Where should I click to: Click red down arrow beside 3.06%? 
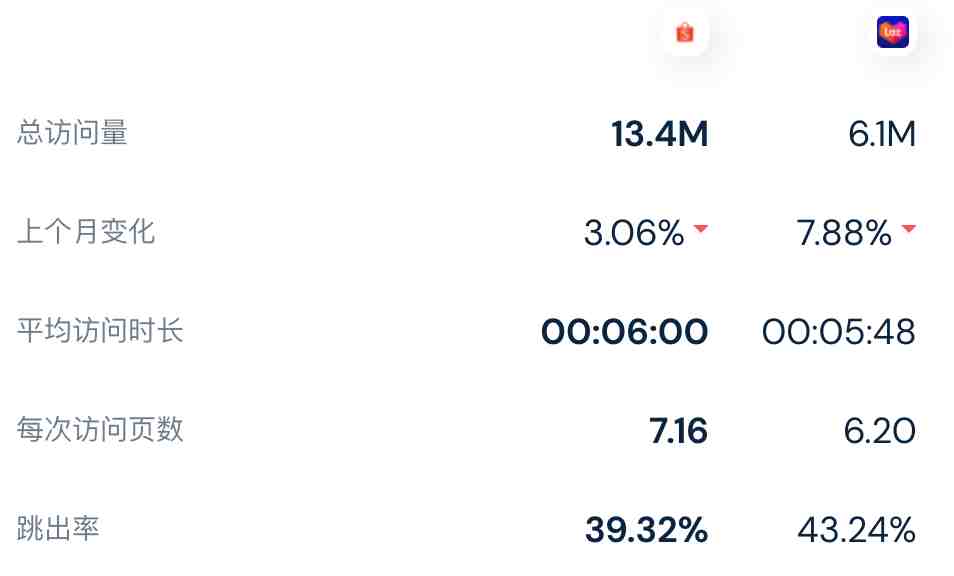tap(701, 229)
